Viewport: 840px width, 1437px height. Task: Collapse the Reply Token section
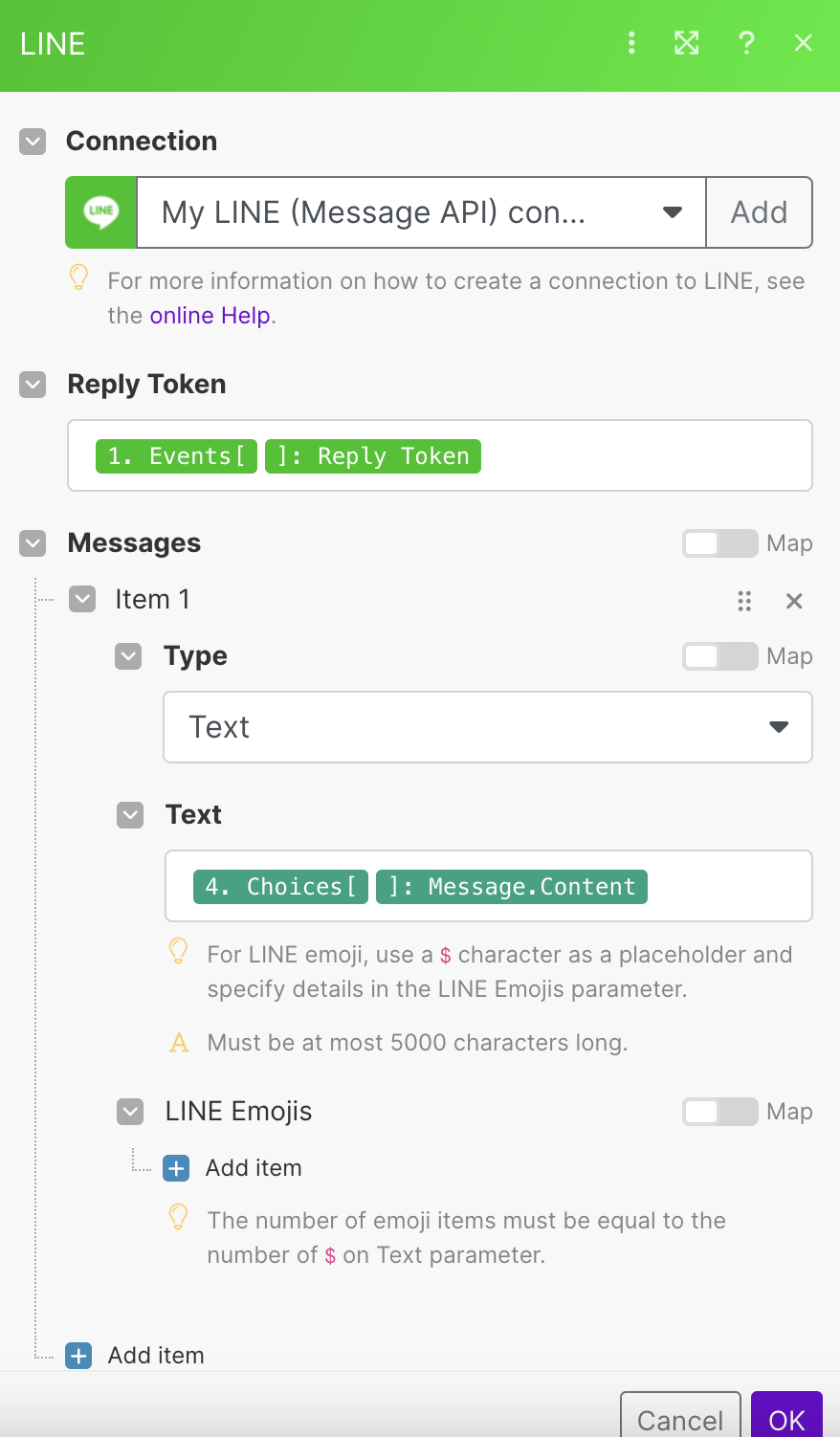(33, 385)
